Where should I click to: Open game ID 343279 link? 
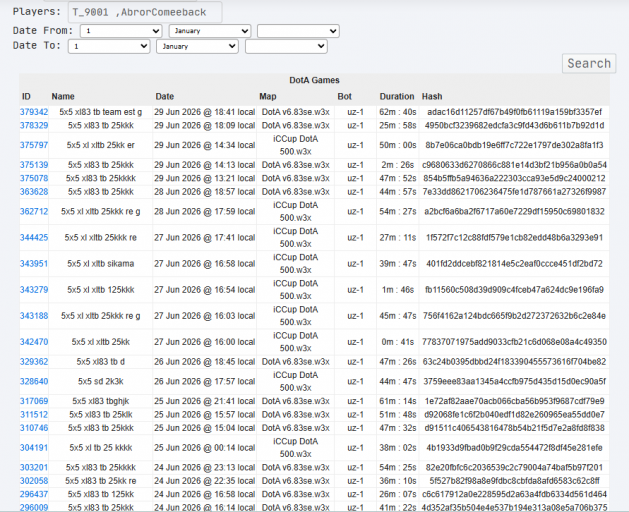[34, 289]
